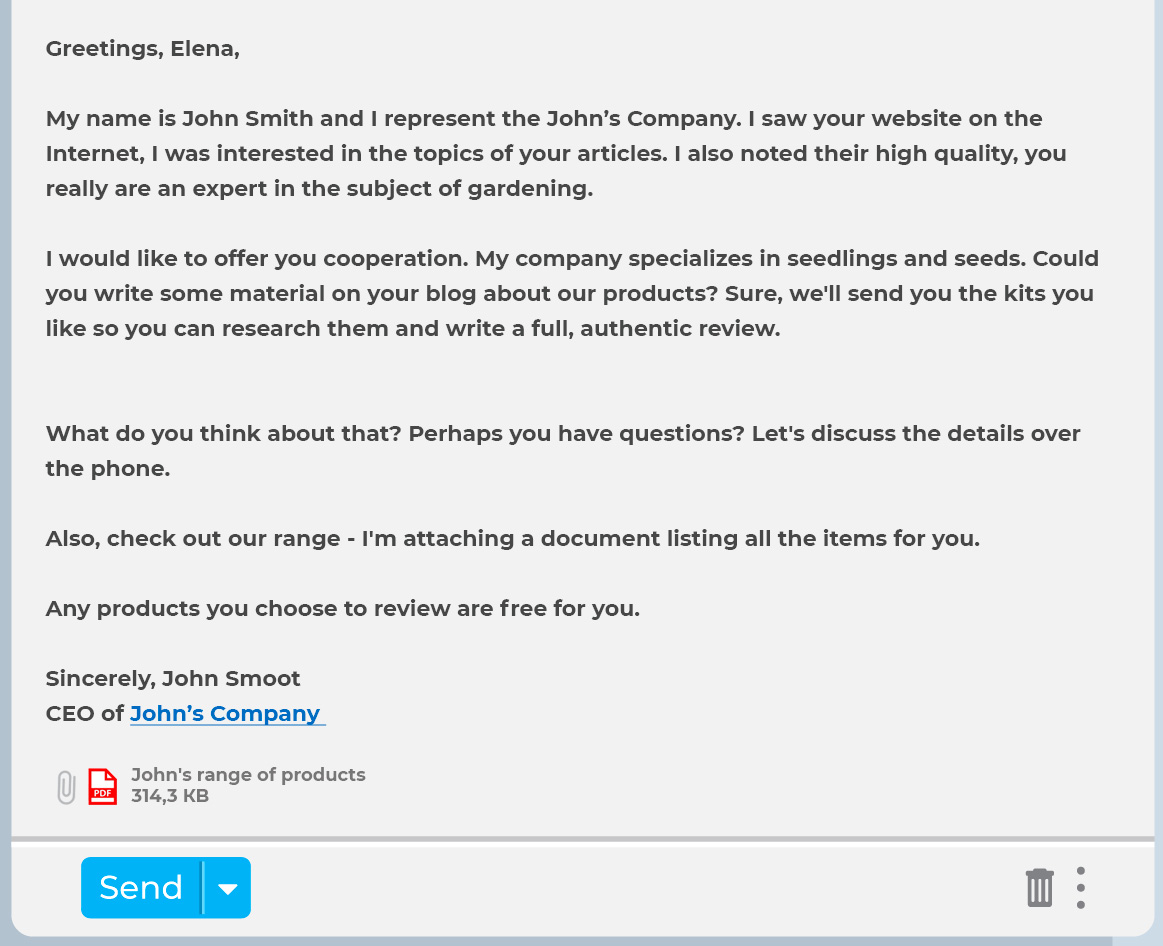Follow the John's Company hyperlink
Screen dimensions: 1163x946
225,713
